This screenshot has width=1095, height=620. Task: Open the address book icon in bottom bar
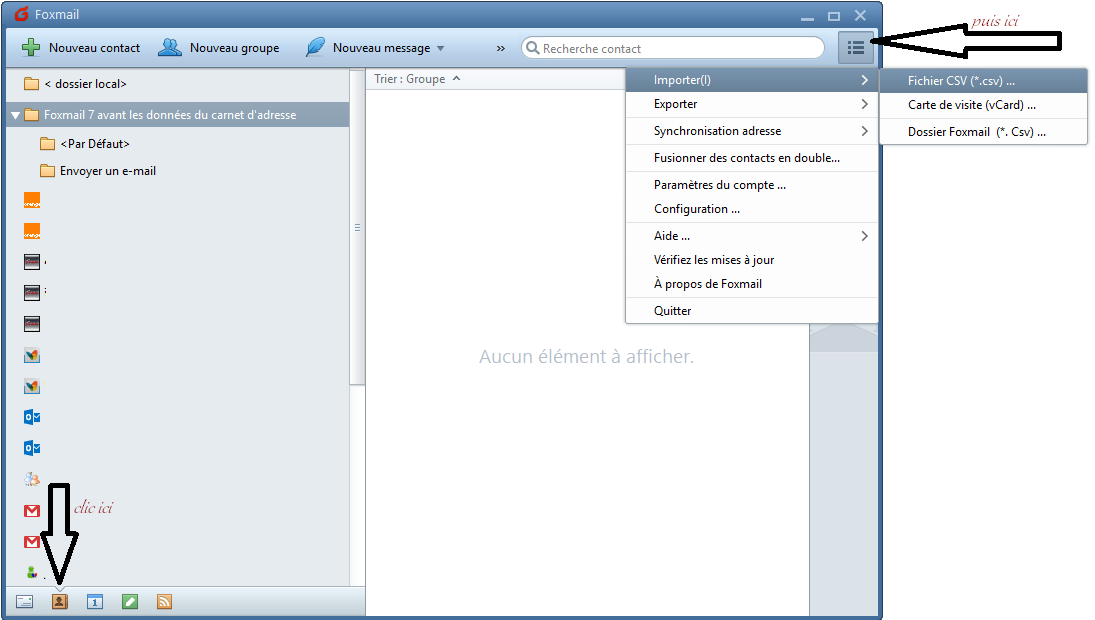[59, 602]
